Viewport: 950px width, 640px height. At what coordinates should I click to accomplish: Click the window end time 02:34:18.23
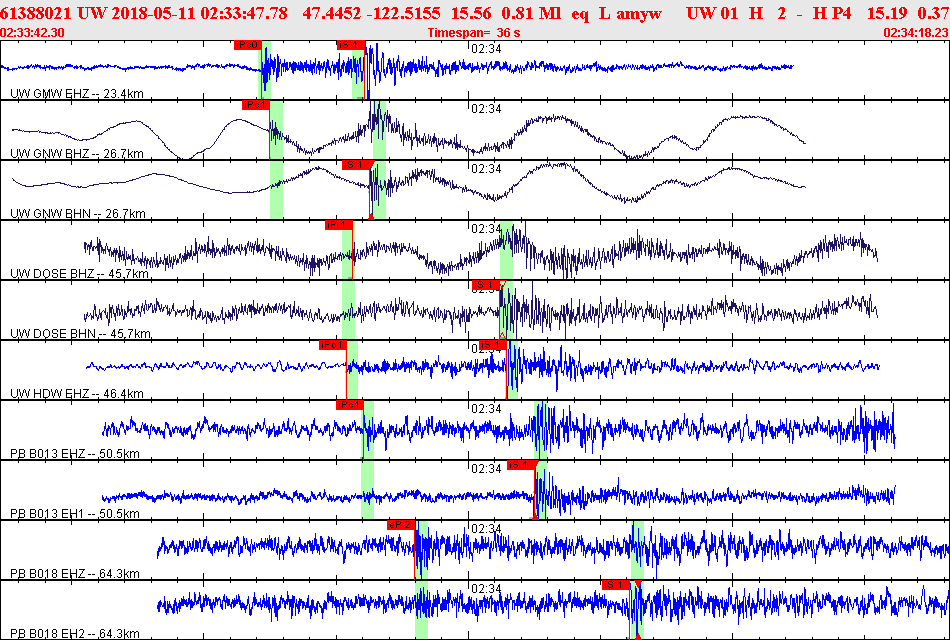916,33
